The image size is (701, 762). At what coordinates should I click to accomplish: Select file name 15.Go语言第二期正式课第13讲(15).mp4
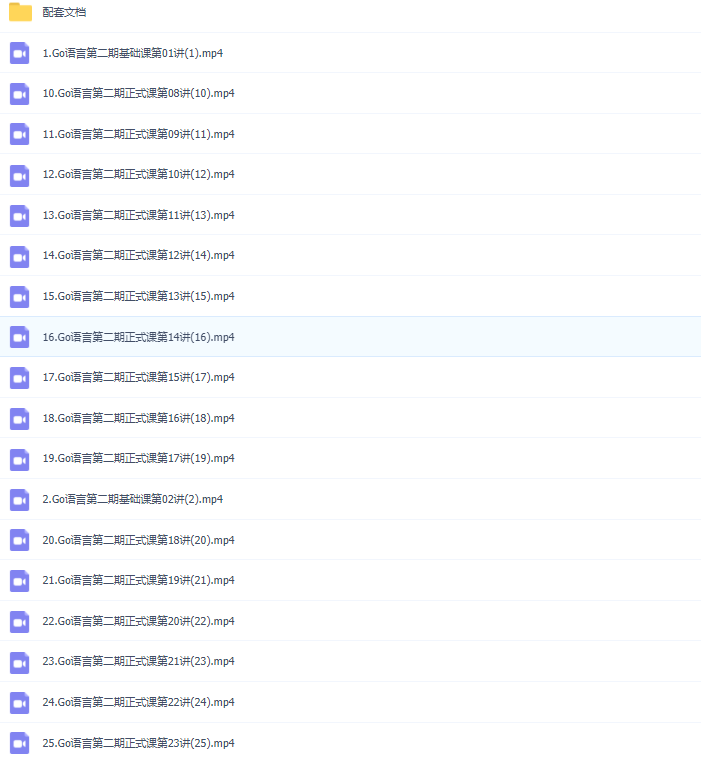point(139,296)
